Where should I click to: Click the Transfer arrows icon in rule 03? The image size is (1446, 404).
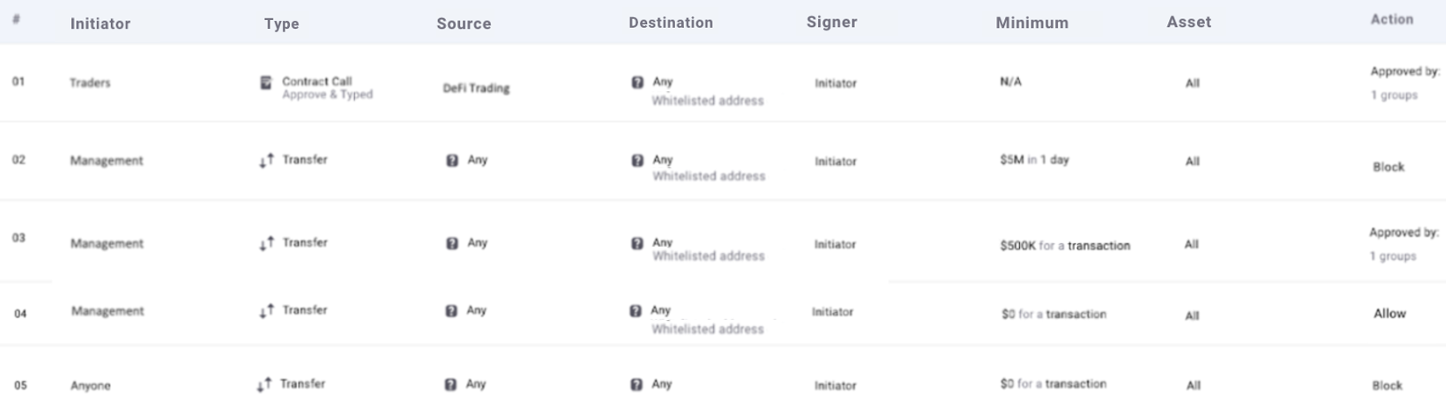(x=265, y=243)
